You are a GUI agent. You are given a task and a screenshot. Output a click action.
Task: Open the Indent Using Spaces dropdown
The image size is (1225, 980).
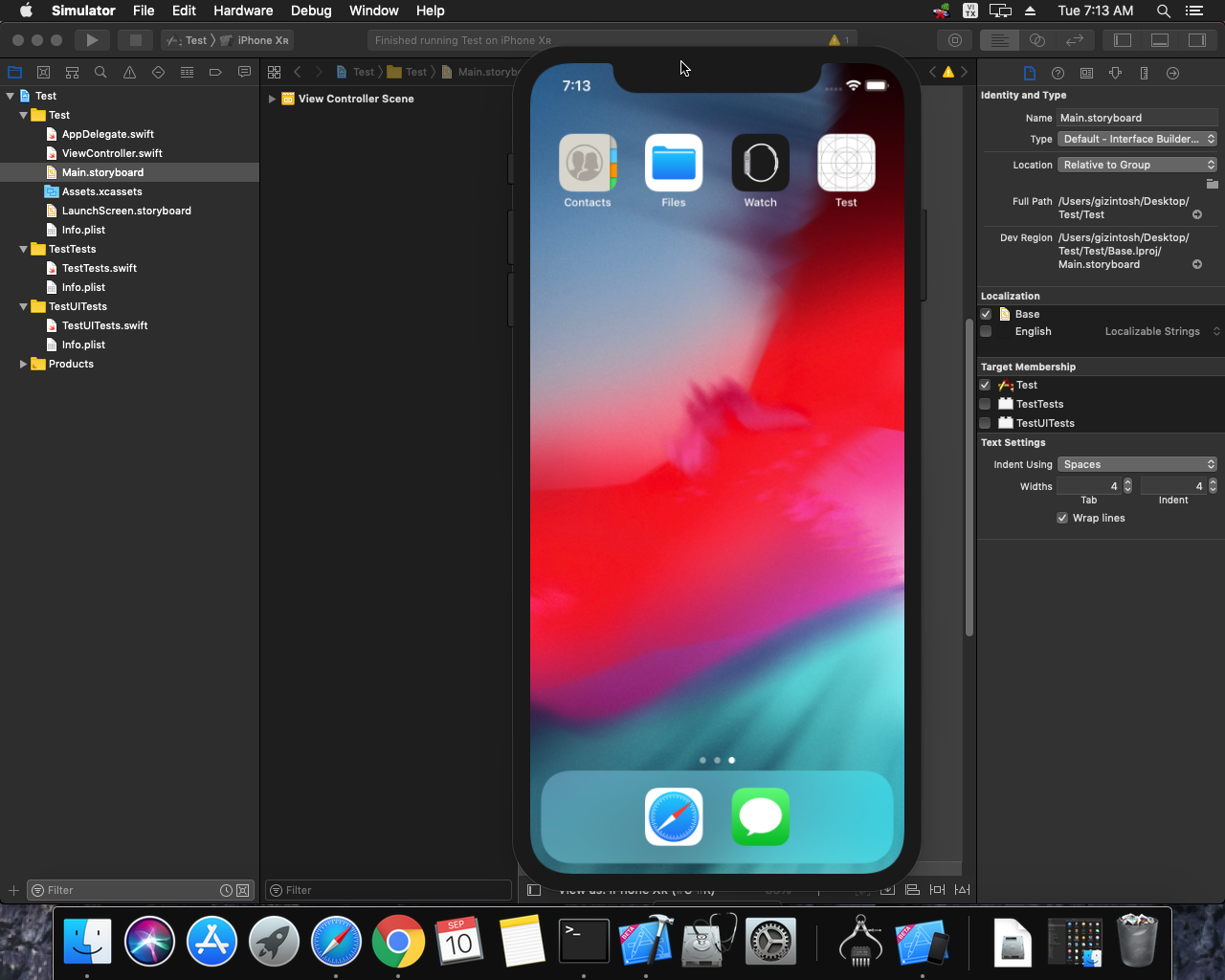pos(1137,464)
